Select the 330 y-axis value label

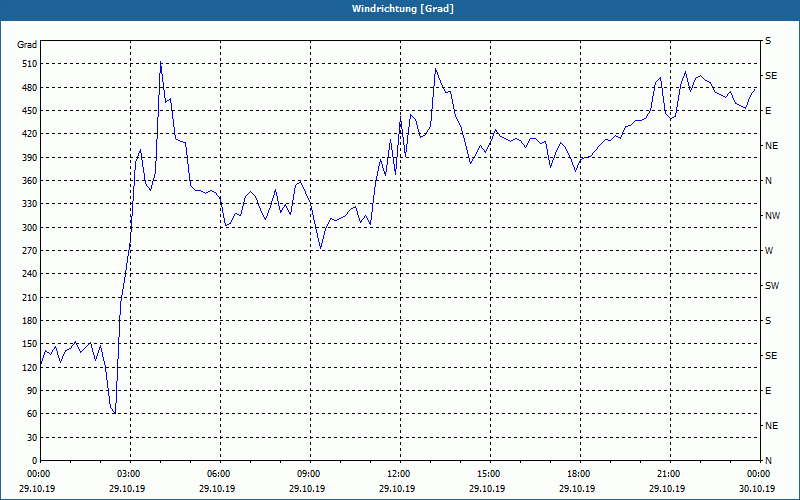coord(31,204)
